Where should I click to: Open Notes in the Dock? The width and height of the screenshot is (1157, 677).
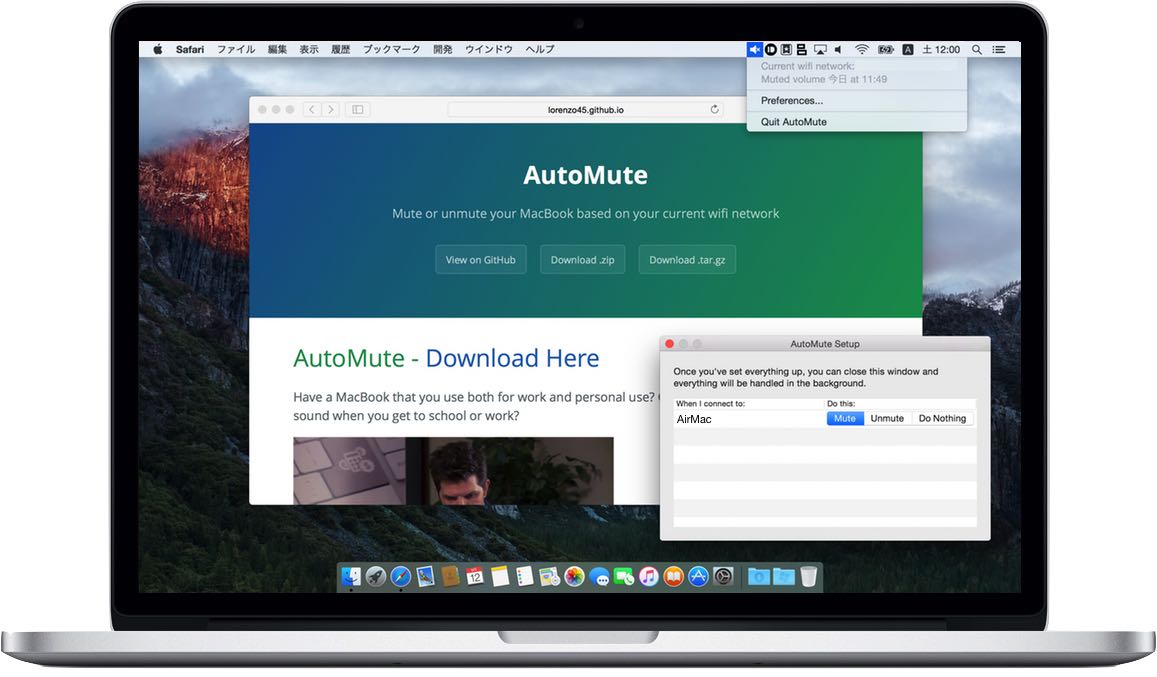point(500,577)
